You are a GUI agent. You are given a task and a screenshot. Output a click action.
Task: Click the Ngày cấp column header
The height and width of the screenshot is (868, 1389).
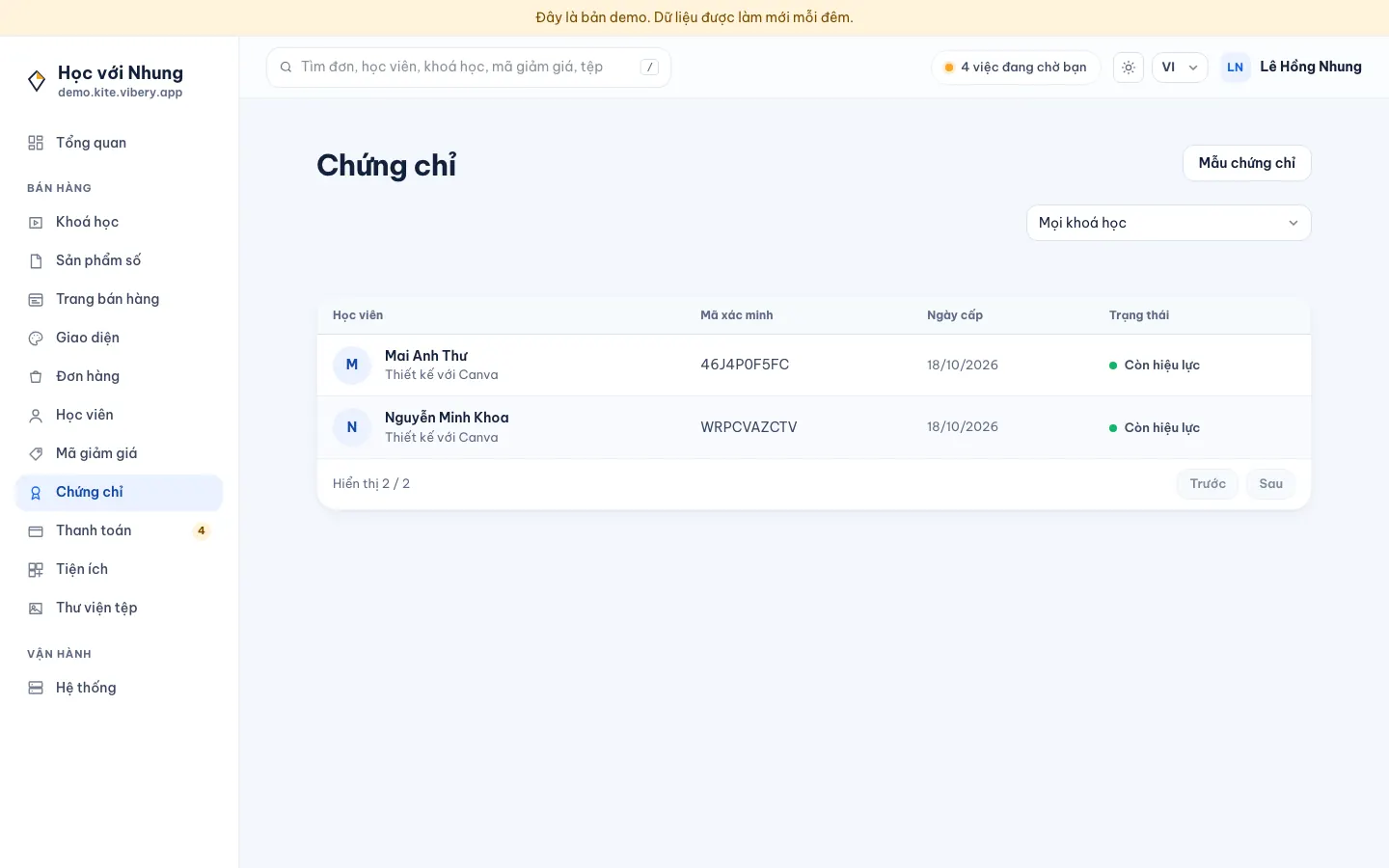[955, 315]
